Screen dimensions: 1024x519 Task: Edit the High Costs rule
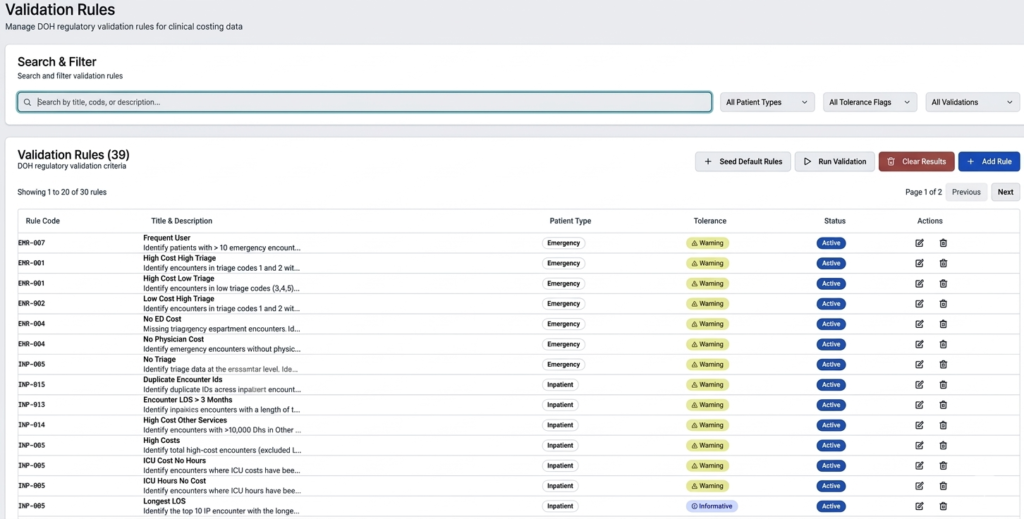(x=920, y=445)
